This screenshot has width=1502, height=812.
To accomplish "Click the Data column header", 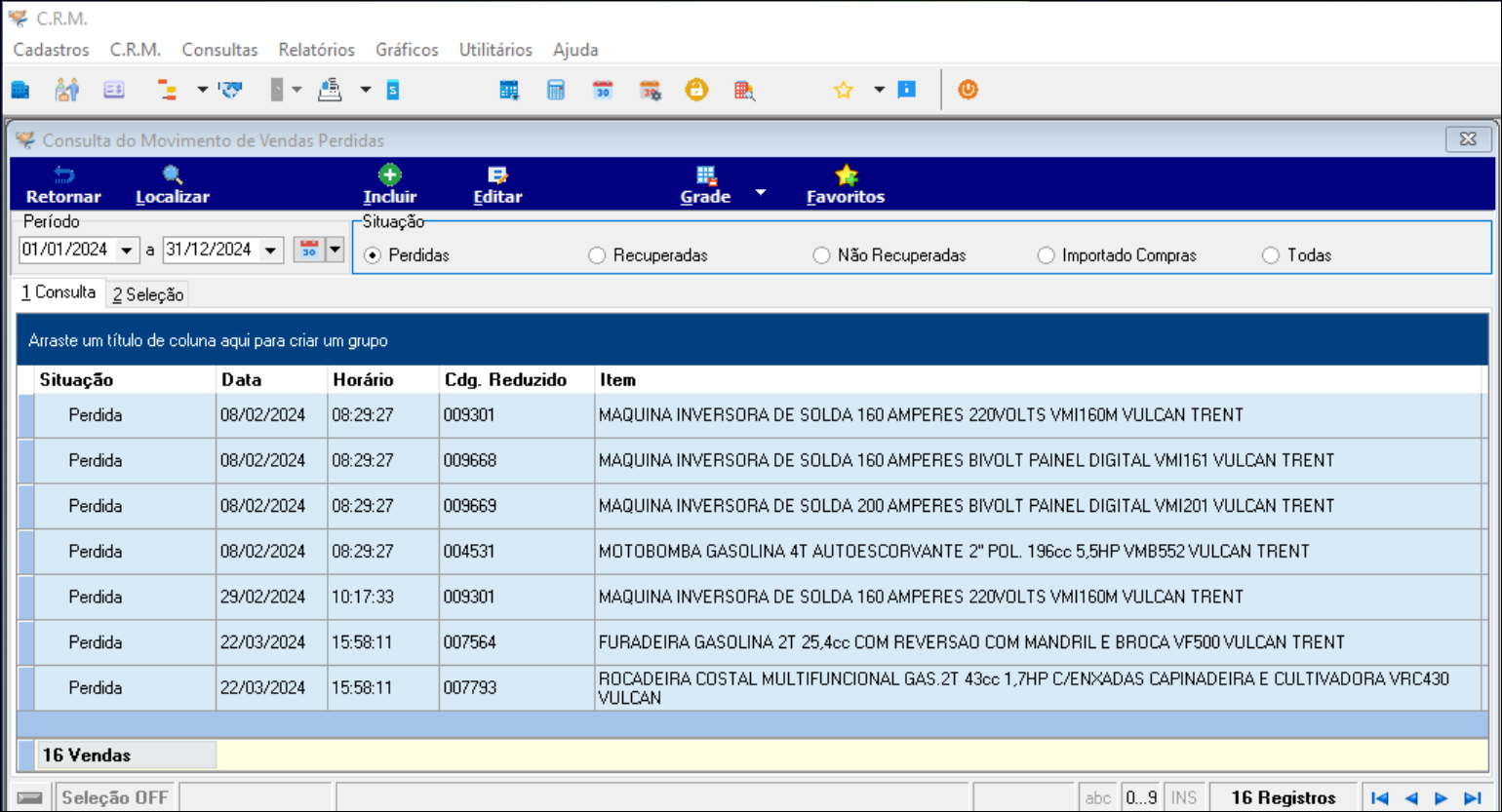I will 271,379.
